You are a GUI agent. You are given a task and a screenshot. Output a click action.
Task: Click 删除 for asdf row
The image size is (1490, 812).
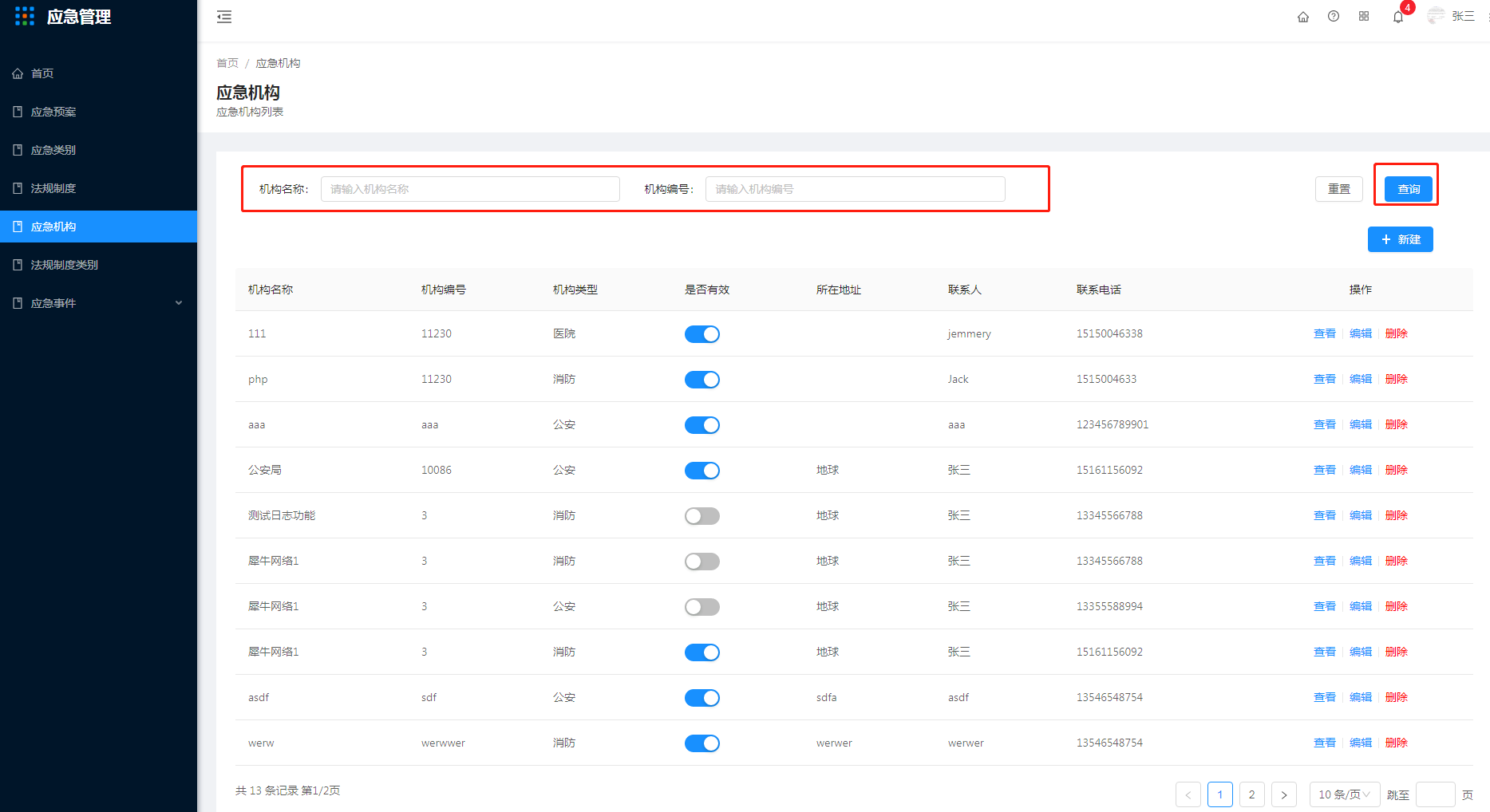1397,697
